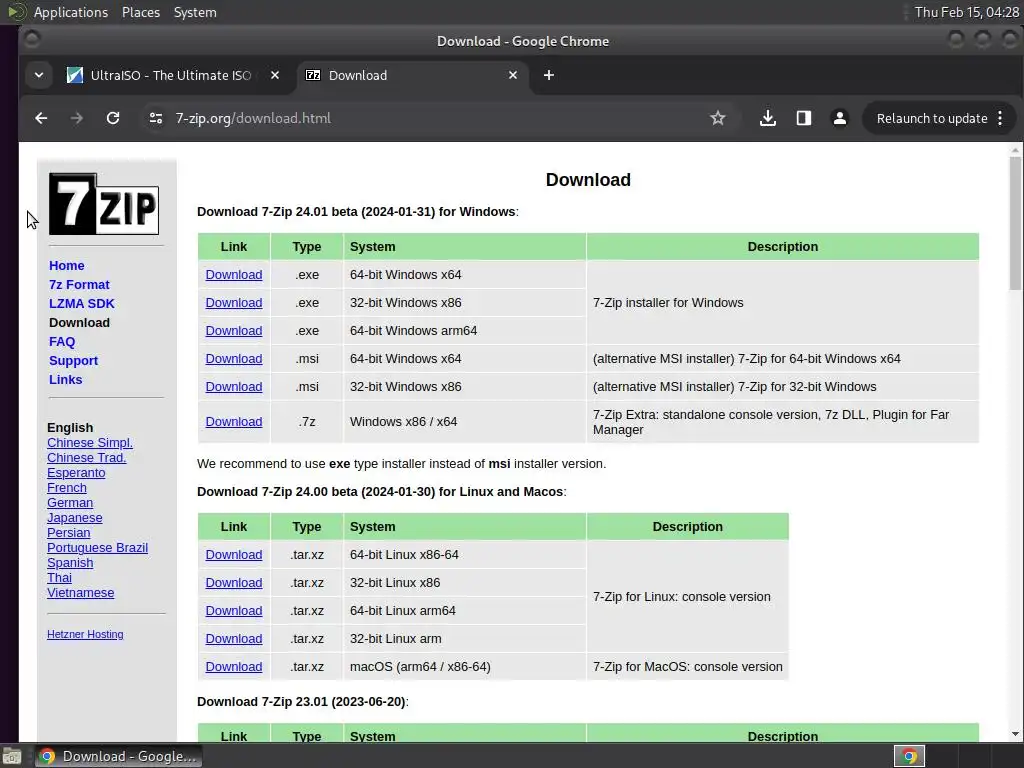The image size is (1024, 768).
Task: Switch language to Chinese Simpl.
Action: click(x=89, y=442)
